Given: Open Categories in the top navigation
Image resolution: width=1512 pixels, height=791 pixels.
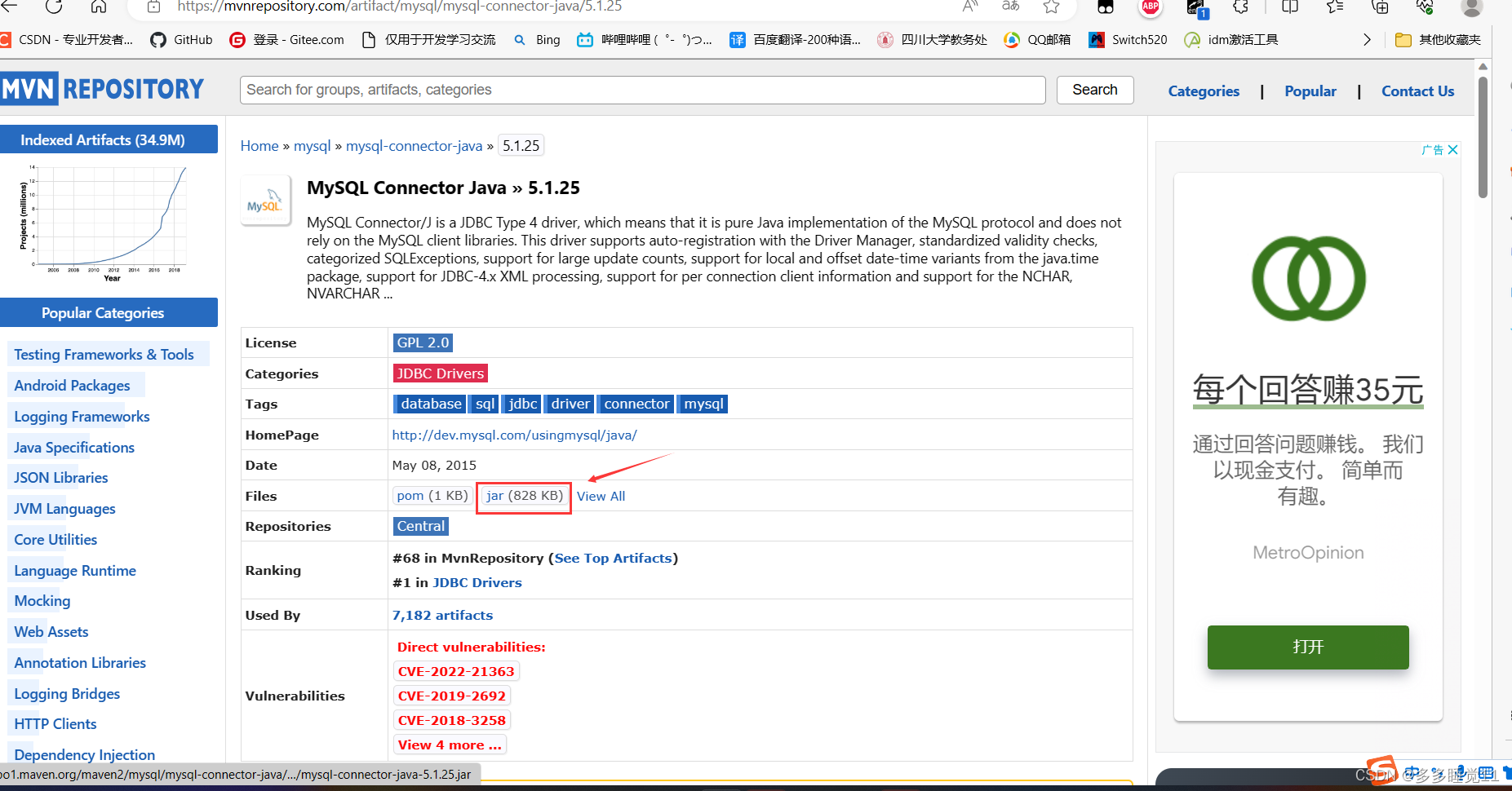Looking at the screenshot, I should 1204,91.
